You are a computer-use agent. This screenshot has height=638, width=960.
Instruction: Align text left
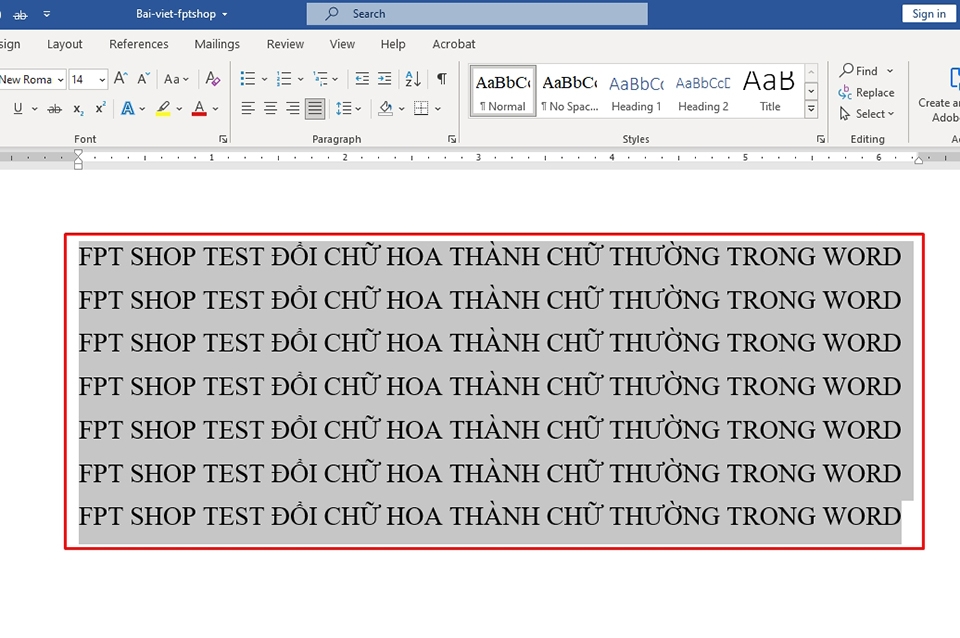coord(248,108)
